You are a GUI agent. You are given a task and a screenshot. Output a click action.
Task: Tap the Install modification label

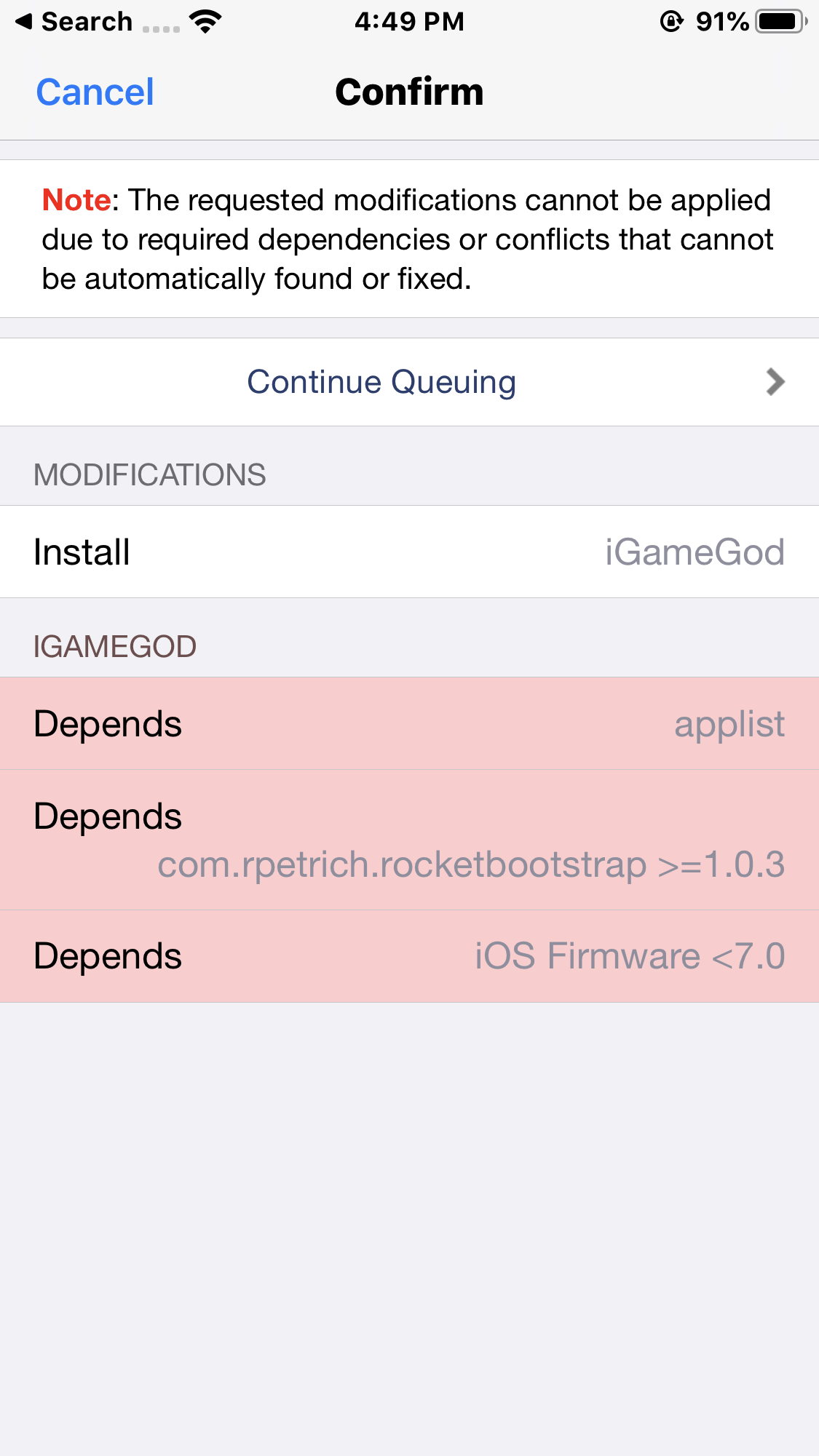tap(82, 552)
